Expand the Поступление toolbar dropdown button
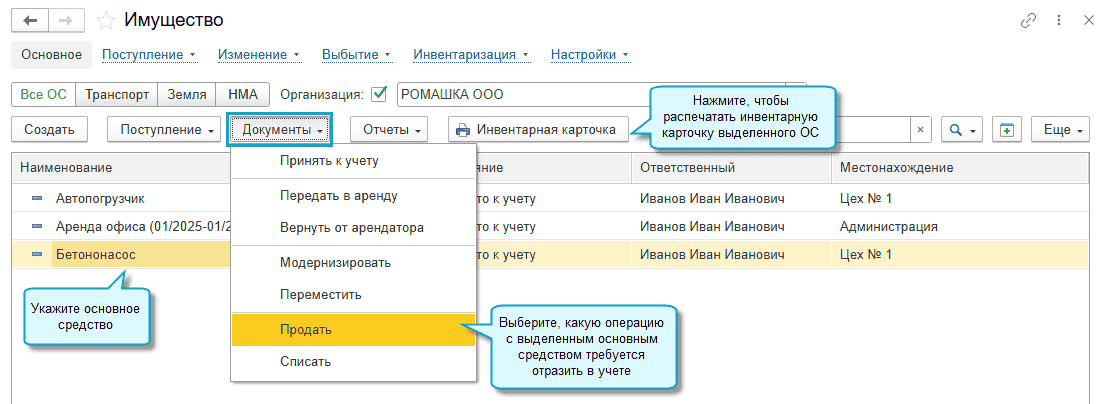 click(x=168, y=130)
